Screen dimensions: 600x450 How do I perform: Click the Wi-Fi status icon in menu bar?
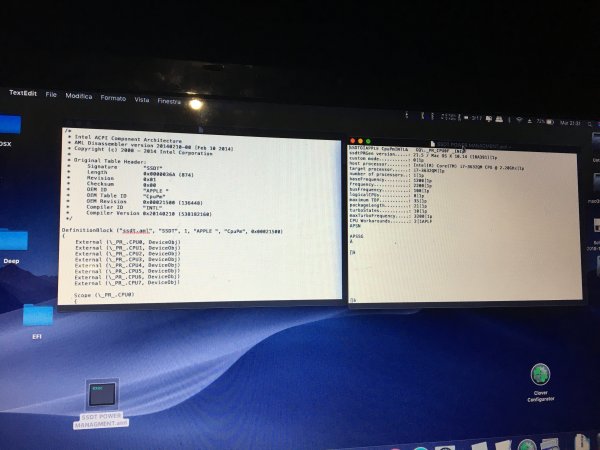[x=519, y=120]
